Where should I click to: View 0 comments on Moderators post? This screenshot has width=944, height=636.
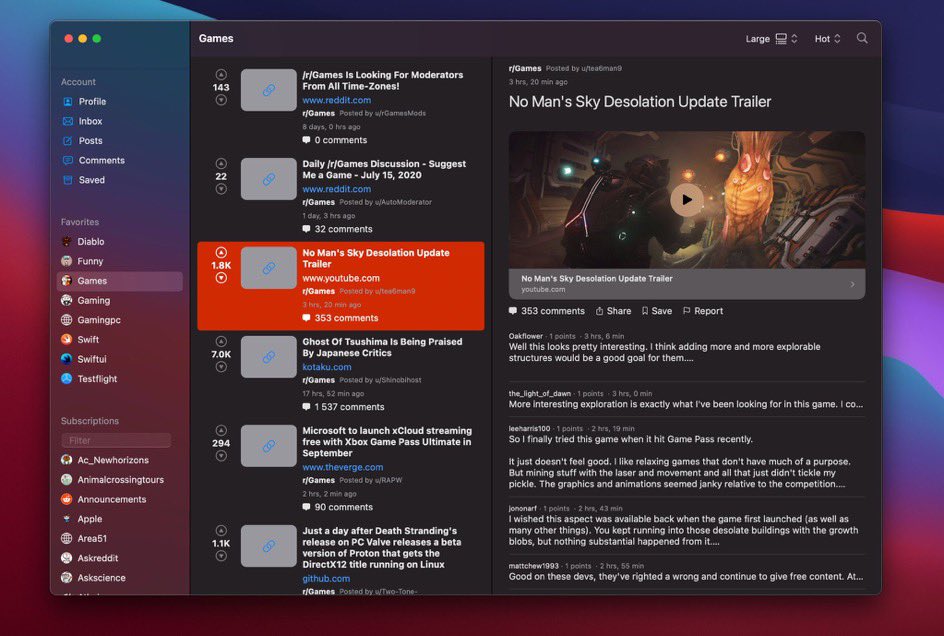point(334,140)
